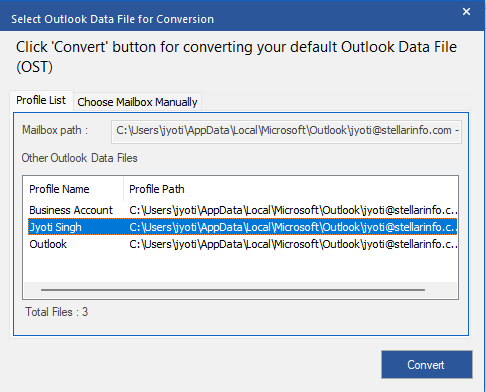Select the Outlook profile row

(242, 244)
